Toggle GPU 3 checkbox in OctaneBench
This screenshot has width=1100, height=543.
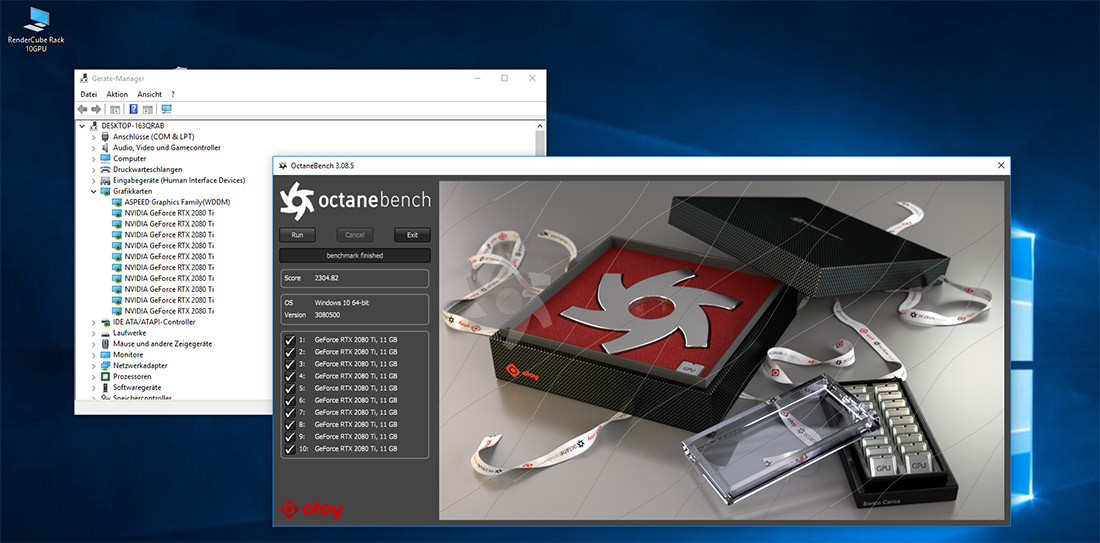click(x=290, y=364)
